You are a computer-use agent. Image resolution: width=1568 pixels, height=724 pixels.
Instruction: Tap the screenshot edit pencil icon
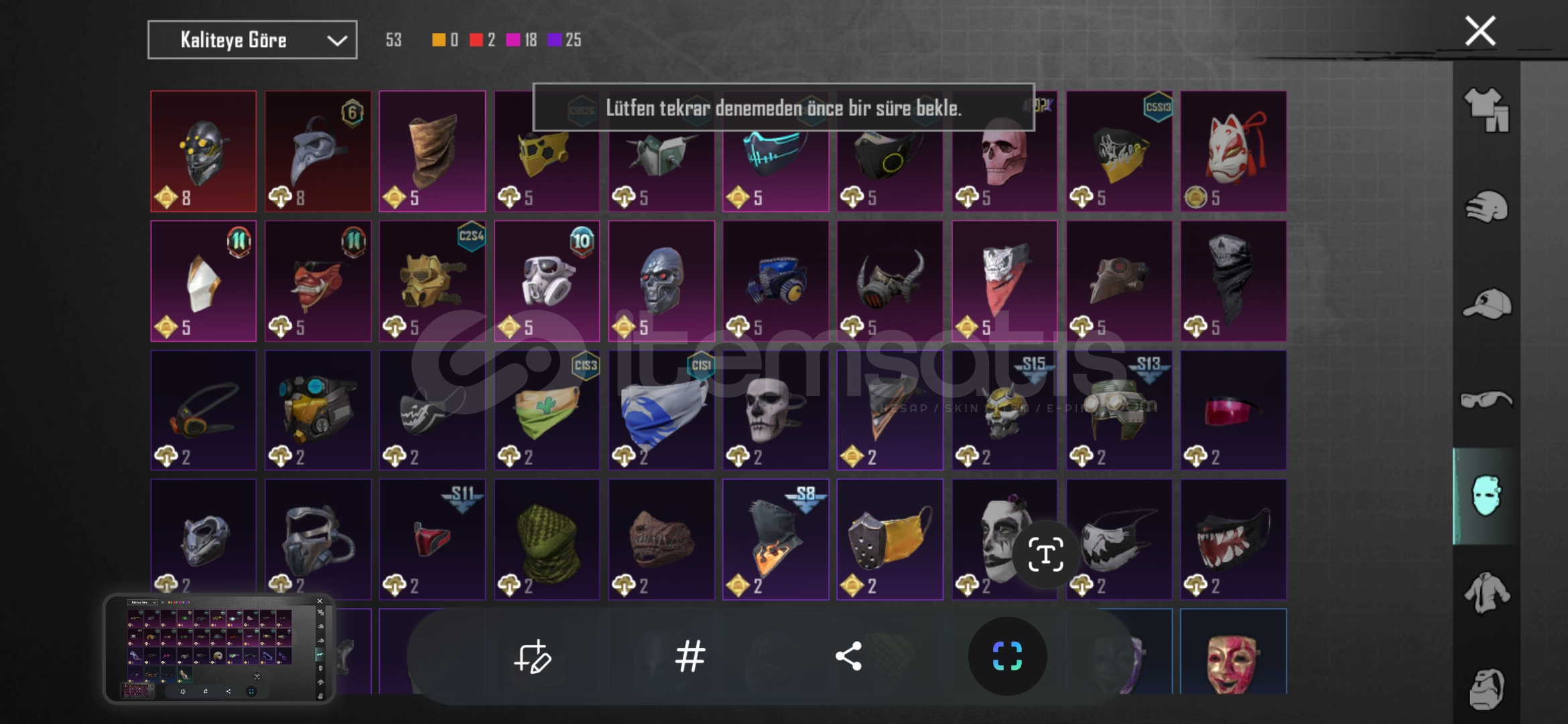(533, 656)
